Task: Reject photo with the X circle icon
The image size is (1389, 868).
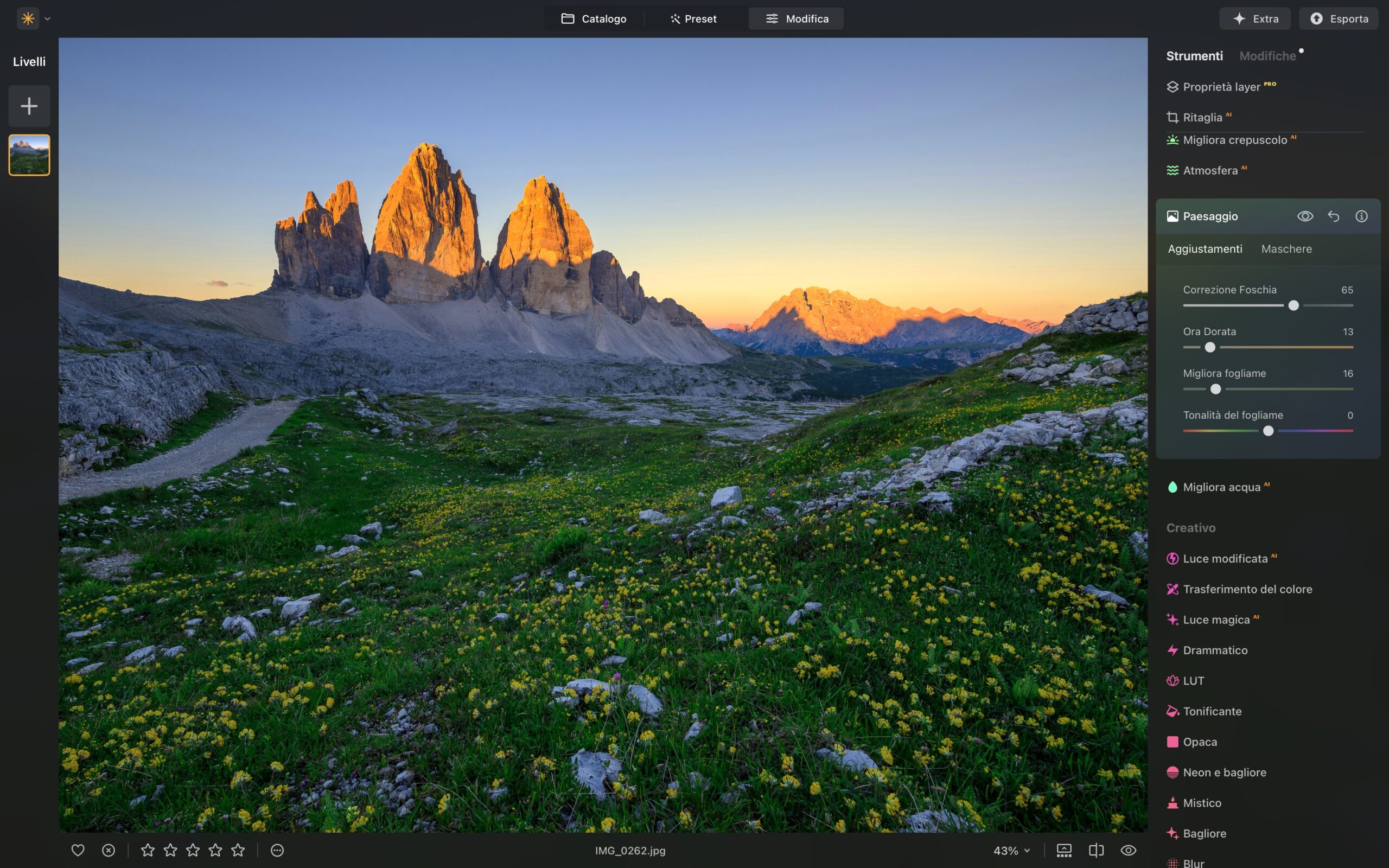Action: 109,850
